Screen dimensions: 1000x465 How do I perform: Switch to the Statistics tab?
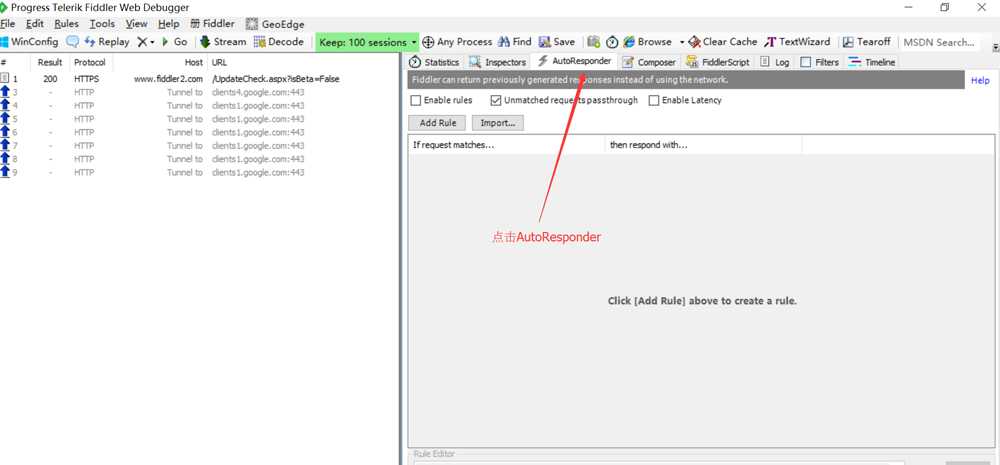(434, 62)
